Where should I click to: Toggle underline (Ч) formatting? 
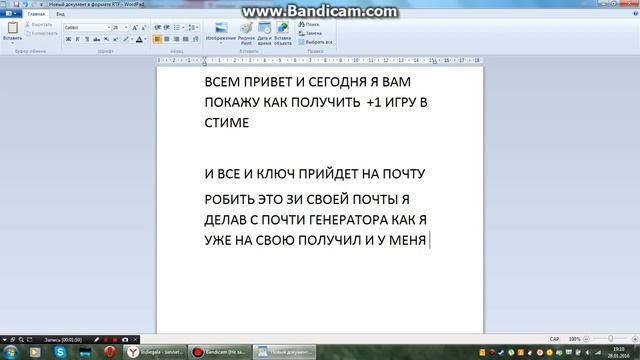pos(87,39)
